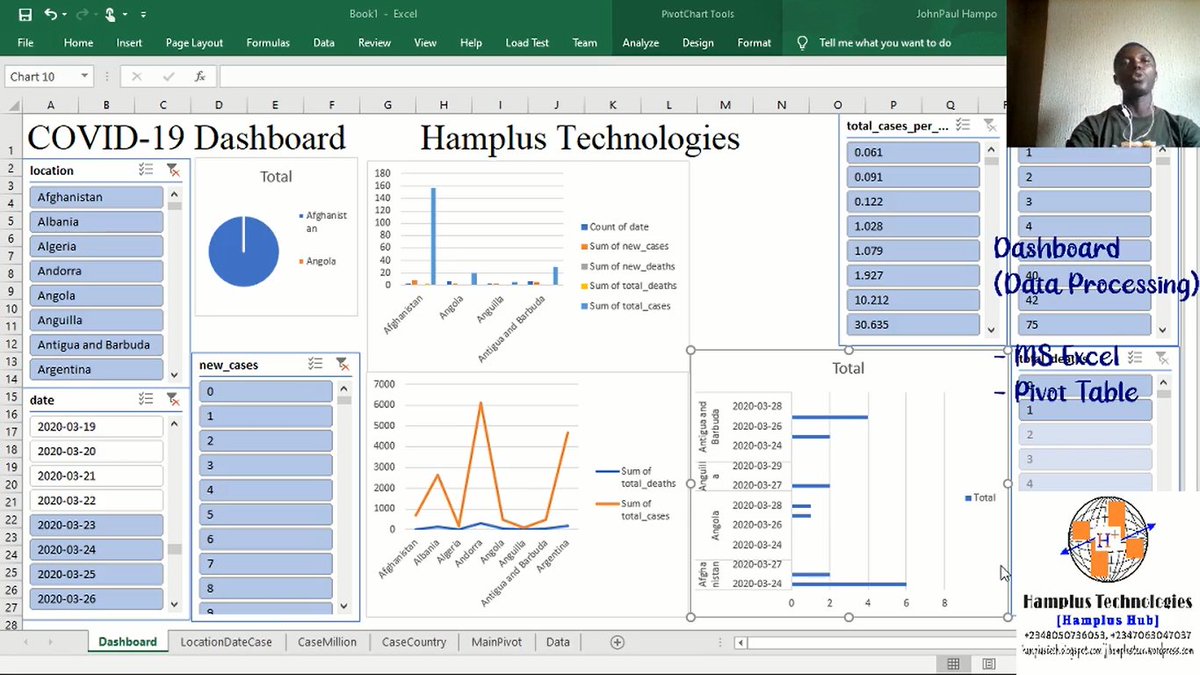
Task: Switch to Page Layout view in status bar
Action: 989,664
